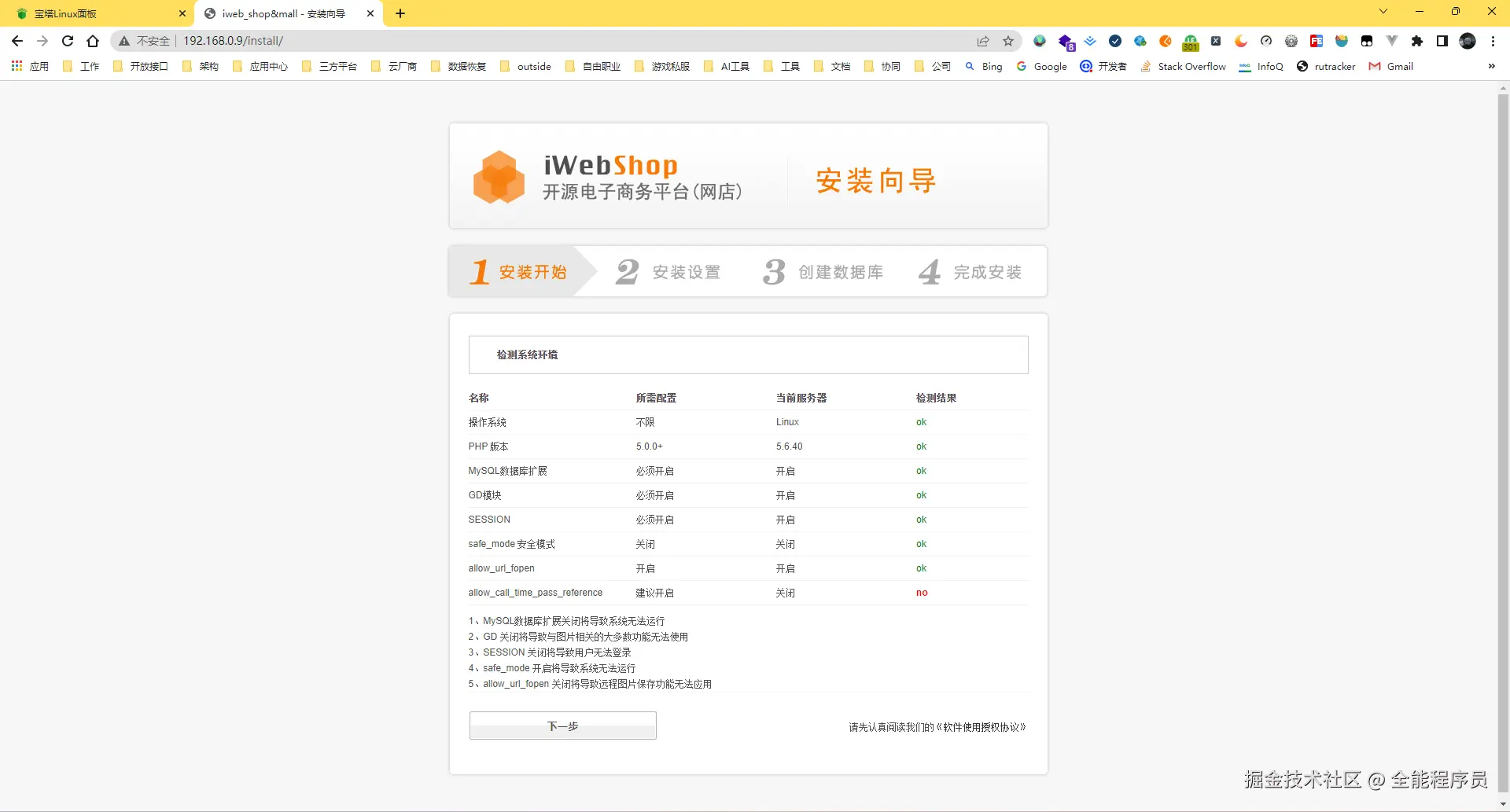Toggle the browser side panel icon

1442,41
